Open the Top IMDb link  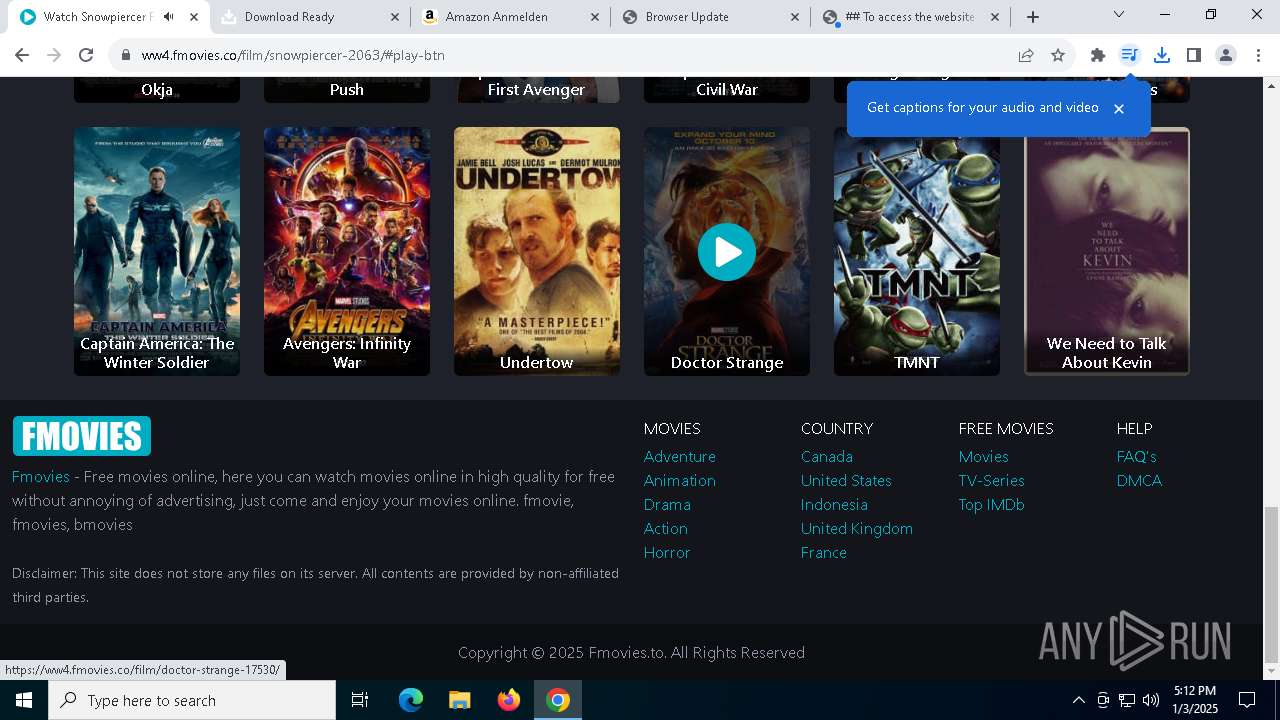(992, 504)
